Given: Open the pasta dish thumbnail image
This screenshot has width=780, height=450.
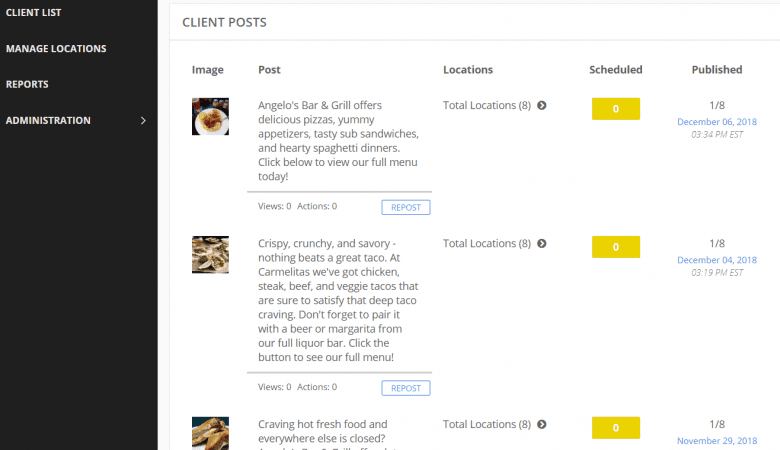Looking at the screenshot, I should point(210,117).
